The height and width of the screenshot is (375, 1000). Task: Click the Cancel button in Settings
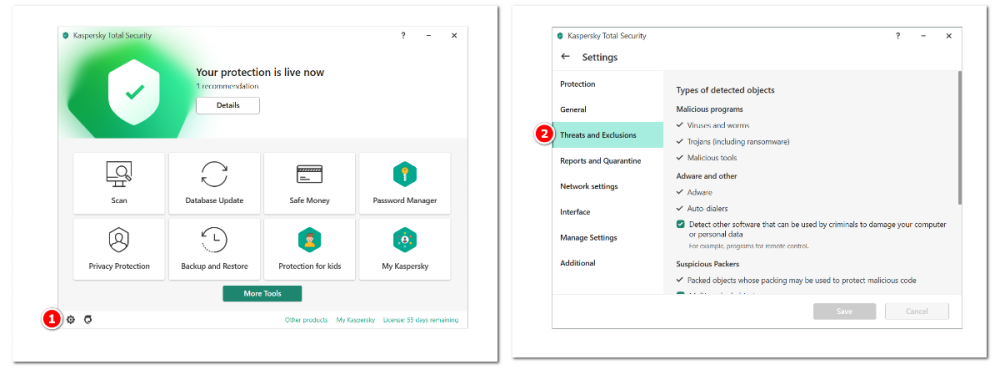[x=916, y=311]
